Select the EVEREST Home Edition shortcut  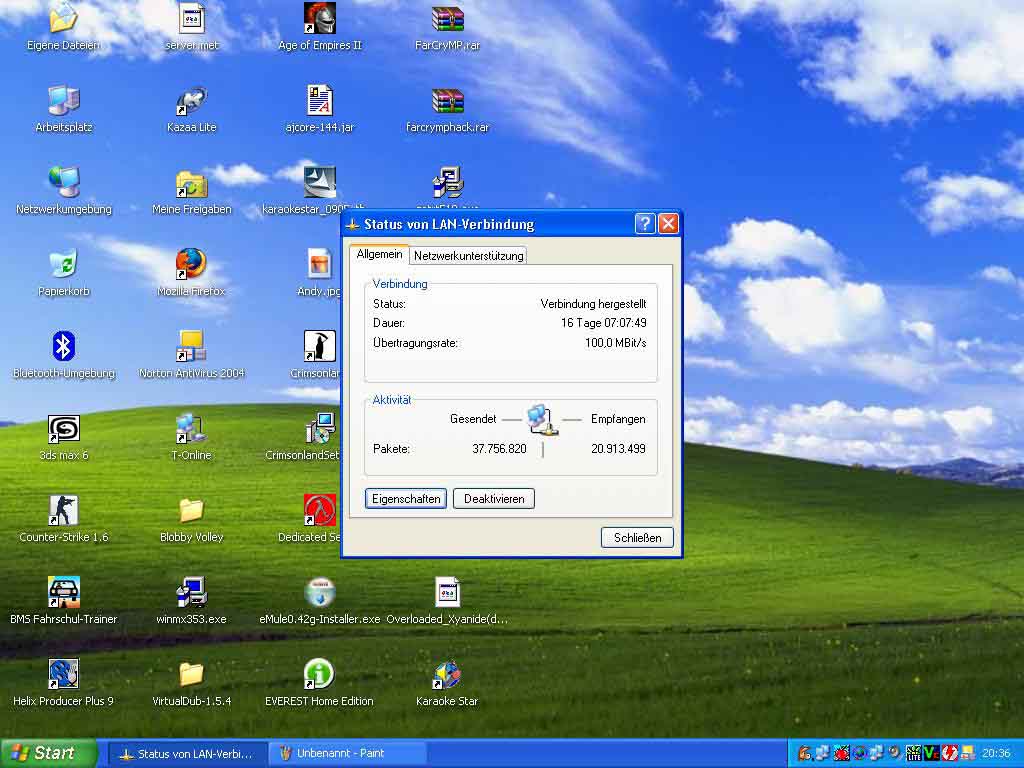(319, 682)
